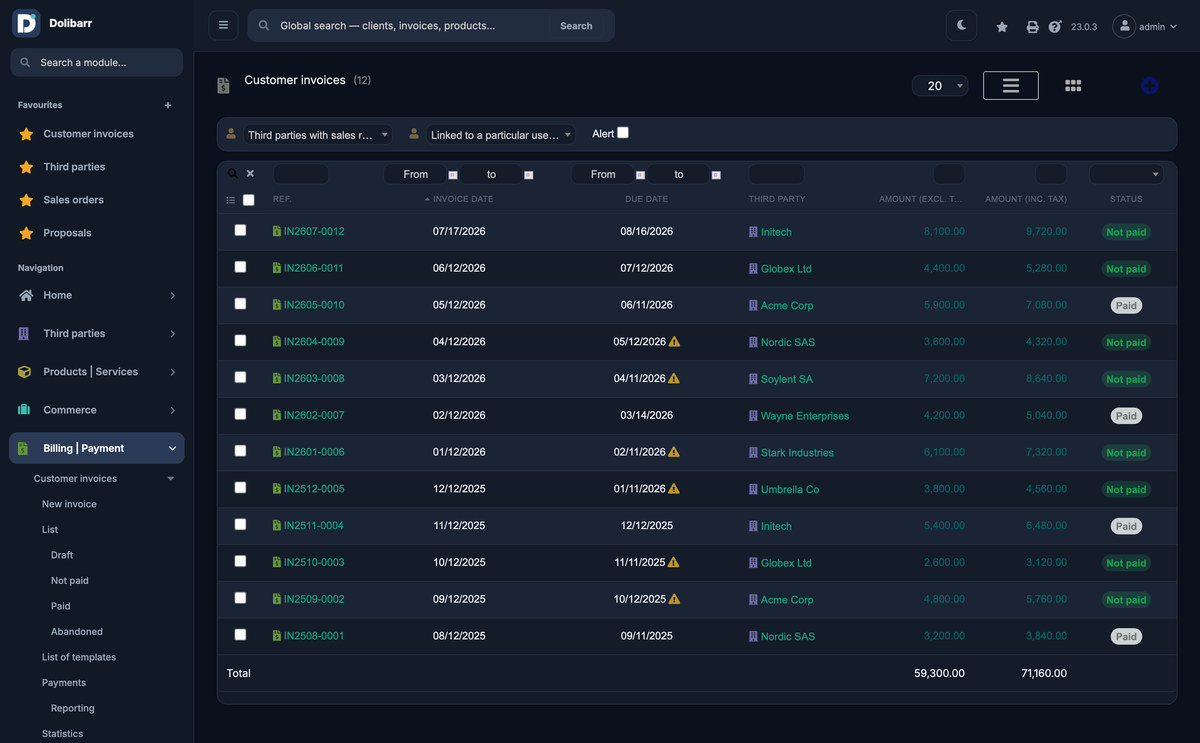The height and width of the screenshot is (743, 1200).
Task: Open the Status filter dropdown
Action: (1126, 174)
